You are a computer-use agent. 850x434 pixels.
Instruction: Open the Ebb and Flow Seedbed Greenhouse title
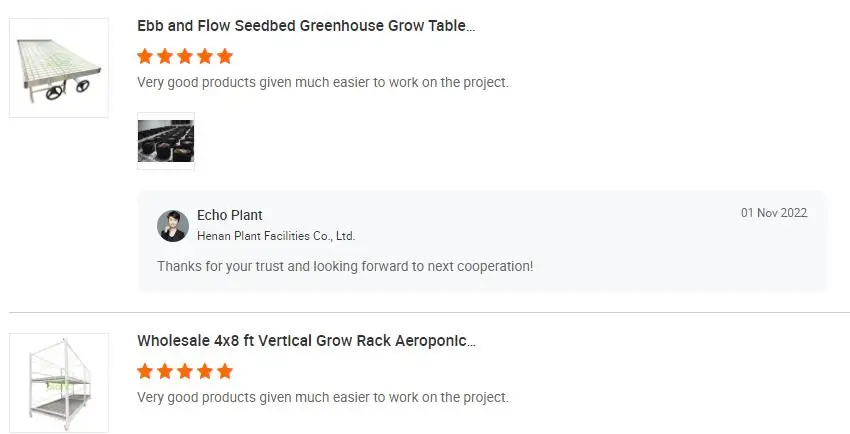pyautogui.click(x=306, y=26)
